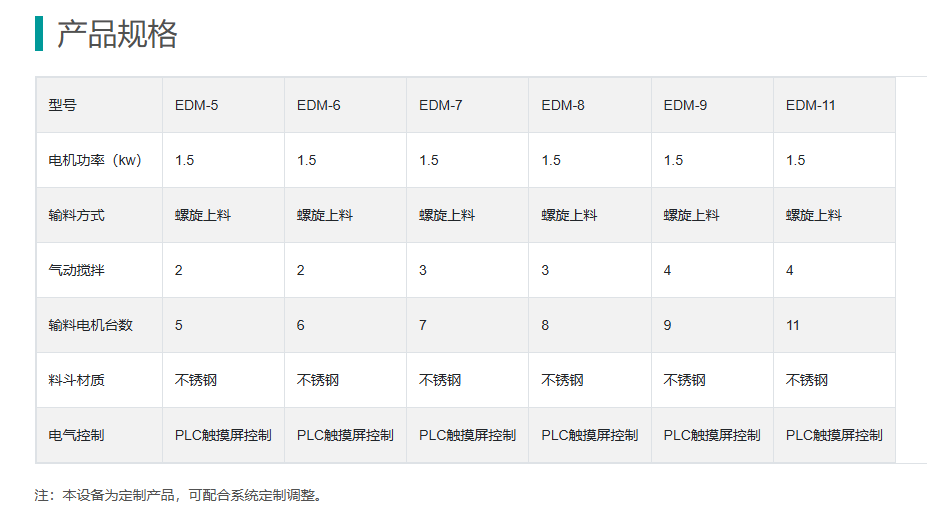Select the 输料方式 row label
This screenshot has width=927, height=516.
(x=76, y=215)
